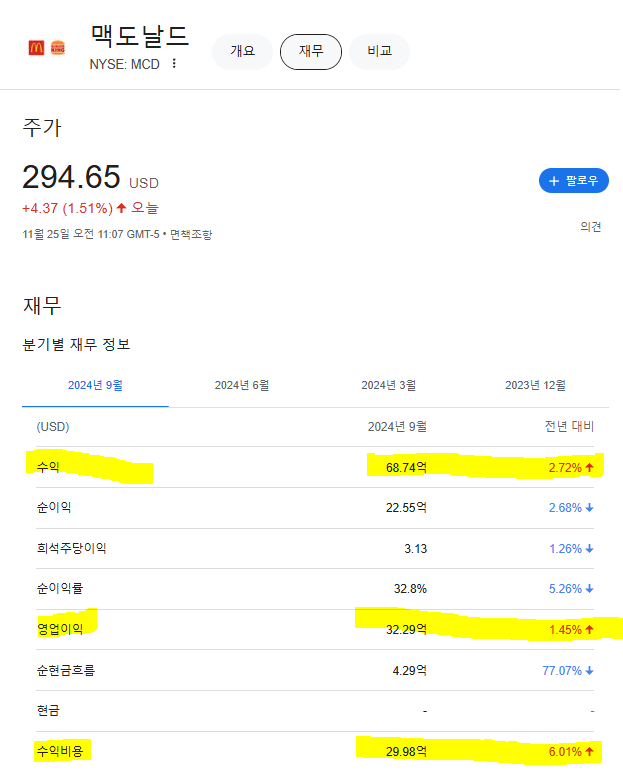Open the 개요 overview tab
623x772 pixels.
pyautogui.click(x=242, y=51)
